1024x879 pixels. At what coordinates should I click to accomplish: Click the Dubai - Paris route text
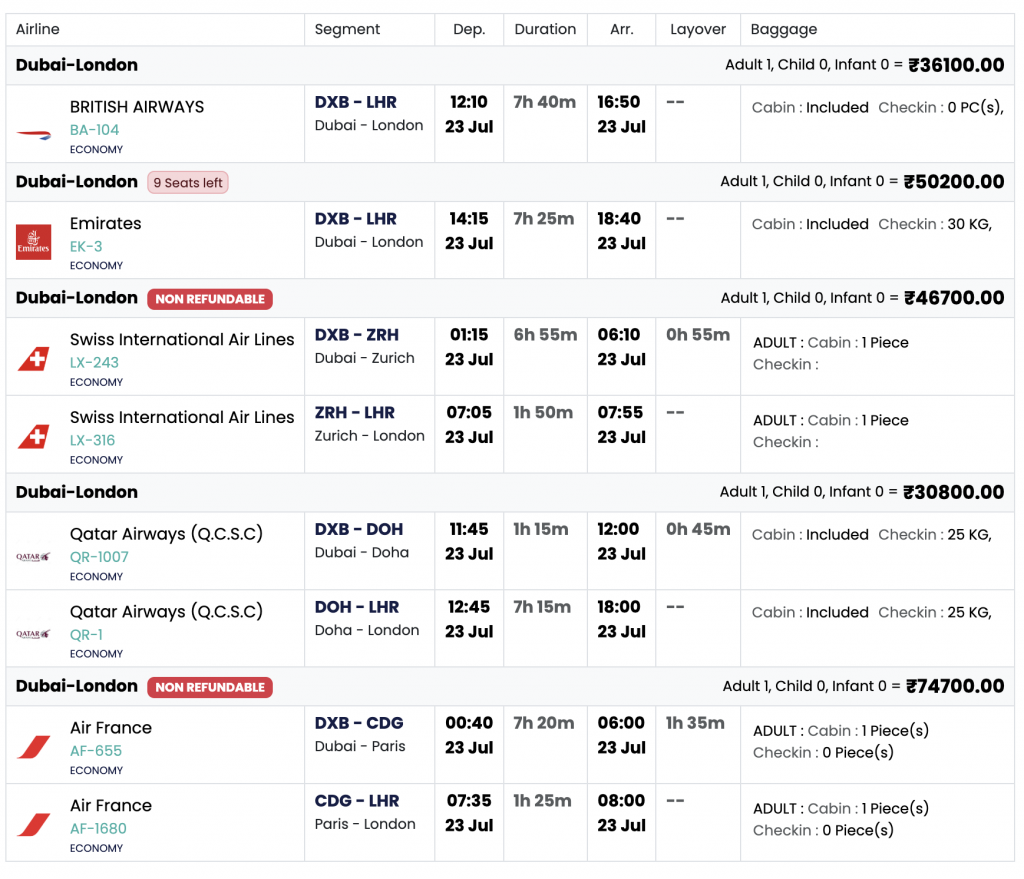click(x=360, y=746)
